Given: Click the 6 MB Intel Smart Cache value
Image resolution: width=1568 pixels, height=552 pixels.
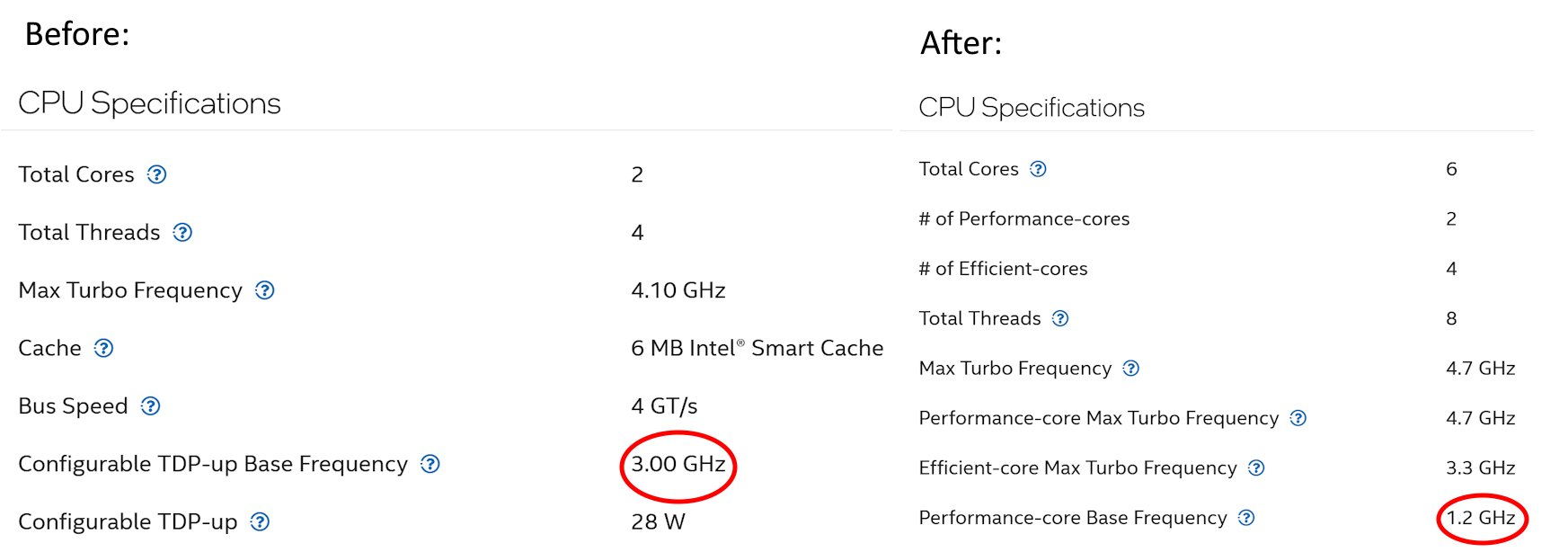Looking at the screenshot, I should [x=757, y=348].
